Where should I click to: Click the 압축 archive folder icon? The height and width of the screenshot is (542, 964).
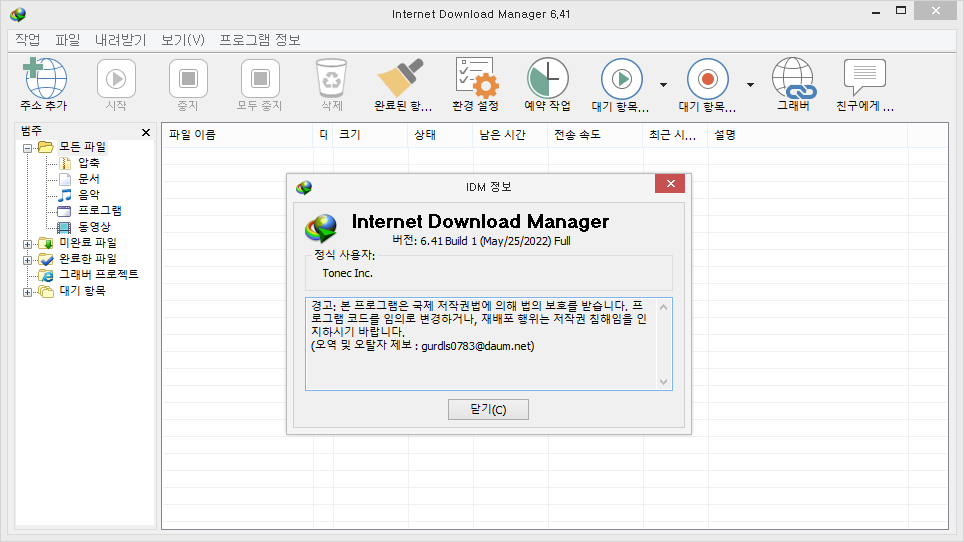pos(65,163)
